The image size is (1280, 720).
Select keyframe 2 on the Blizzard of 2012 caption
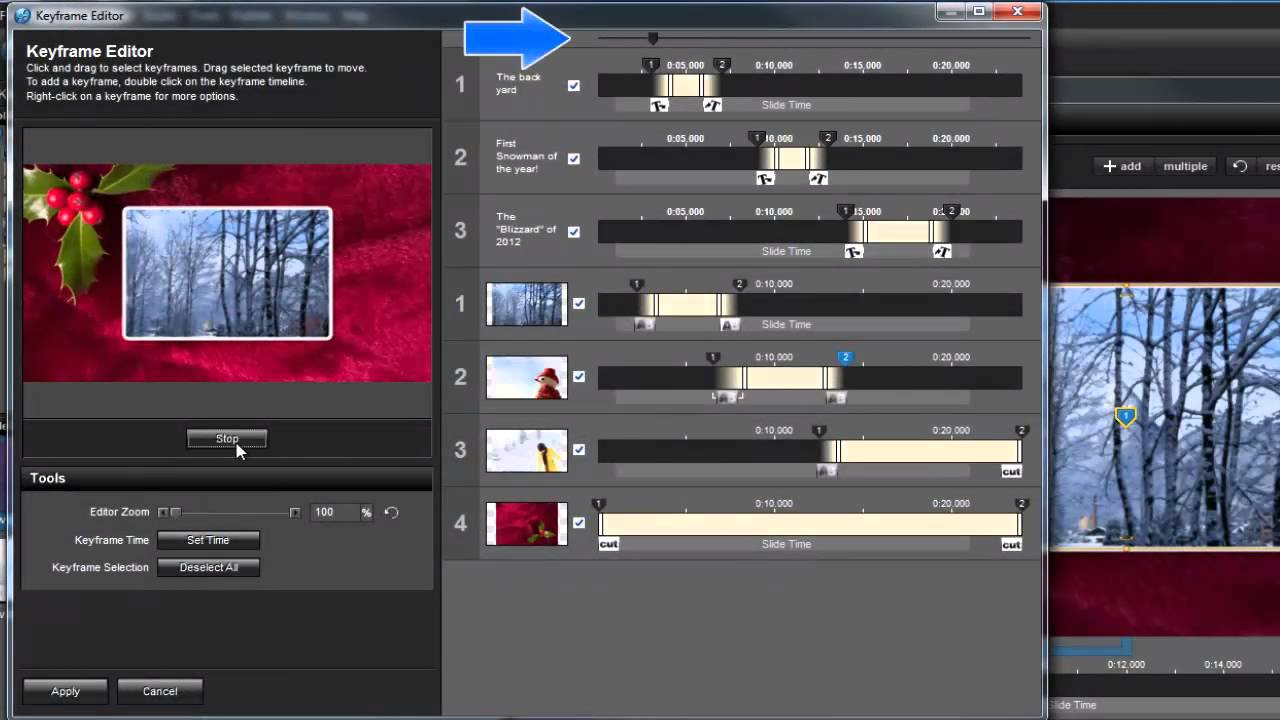click(952, 211)
